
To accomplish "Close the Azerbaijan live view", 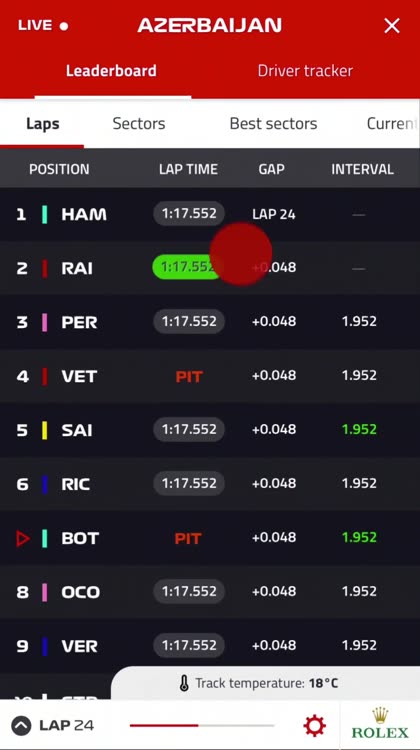I will click(392, 26).
